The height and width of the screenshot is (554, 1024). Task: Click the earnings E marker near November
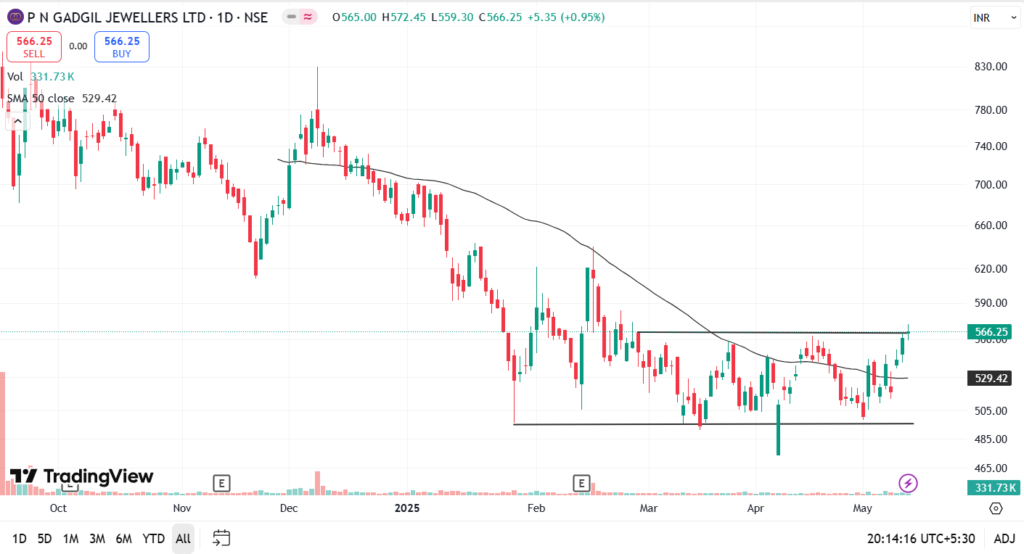click(x=221, y=483)
